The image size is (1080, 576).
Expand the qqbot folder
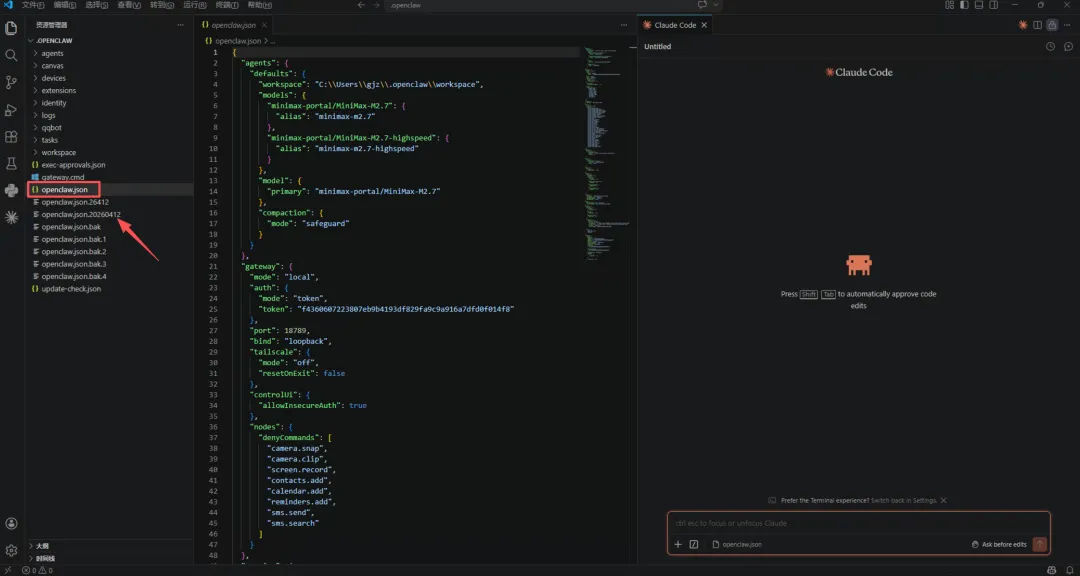(110, 127)
